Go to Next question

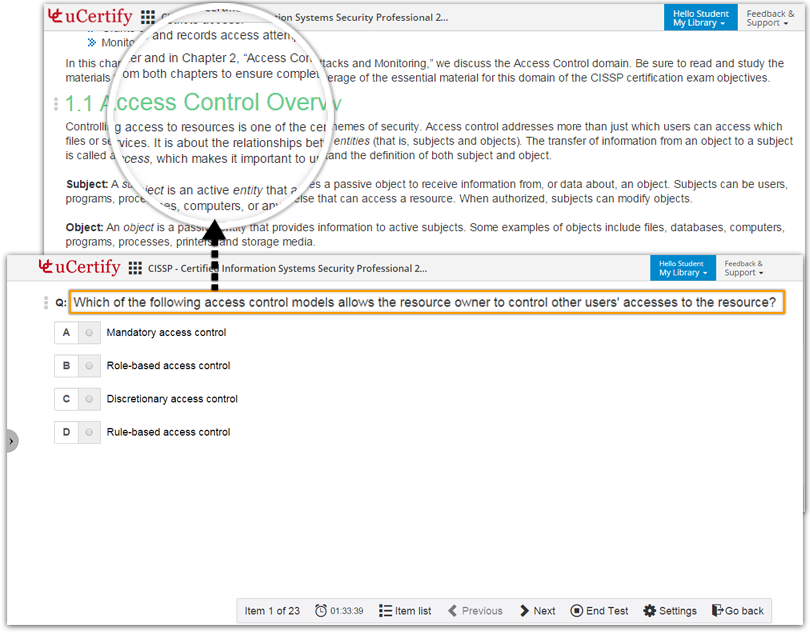pyautogui.click(x=538, y=611)
